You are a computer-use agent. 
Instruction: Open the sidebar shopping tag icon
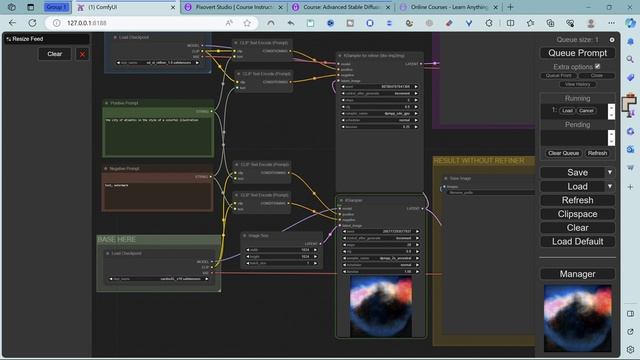630,78
